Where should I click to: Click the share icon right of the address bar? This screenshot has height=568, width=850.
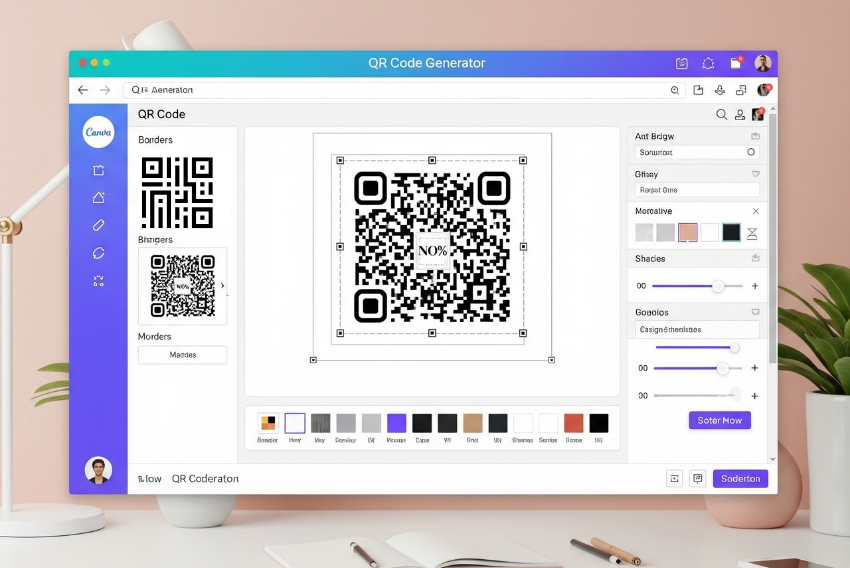(x=698, y=90)
